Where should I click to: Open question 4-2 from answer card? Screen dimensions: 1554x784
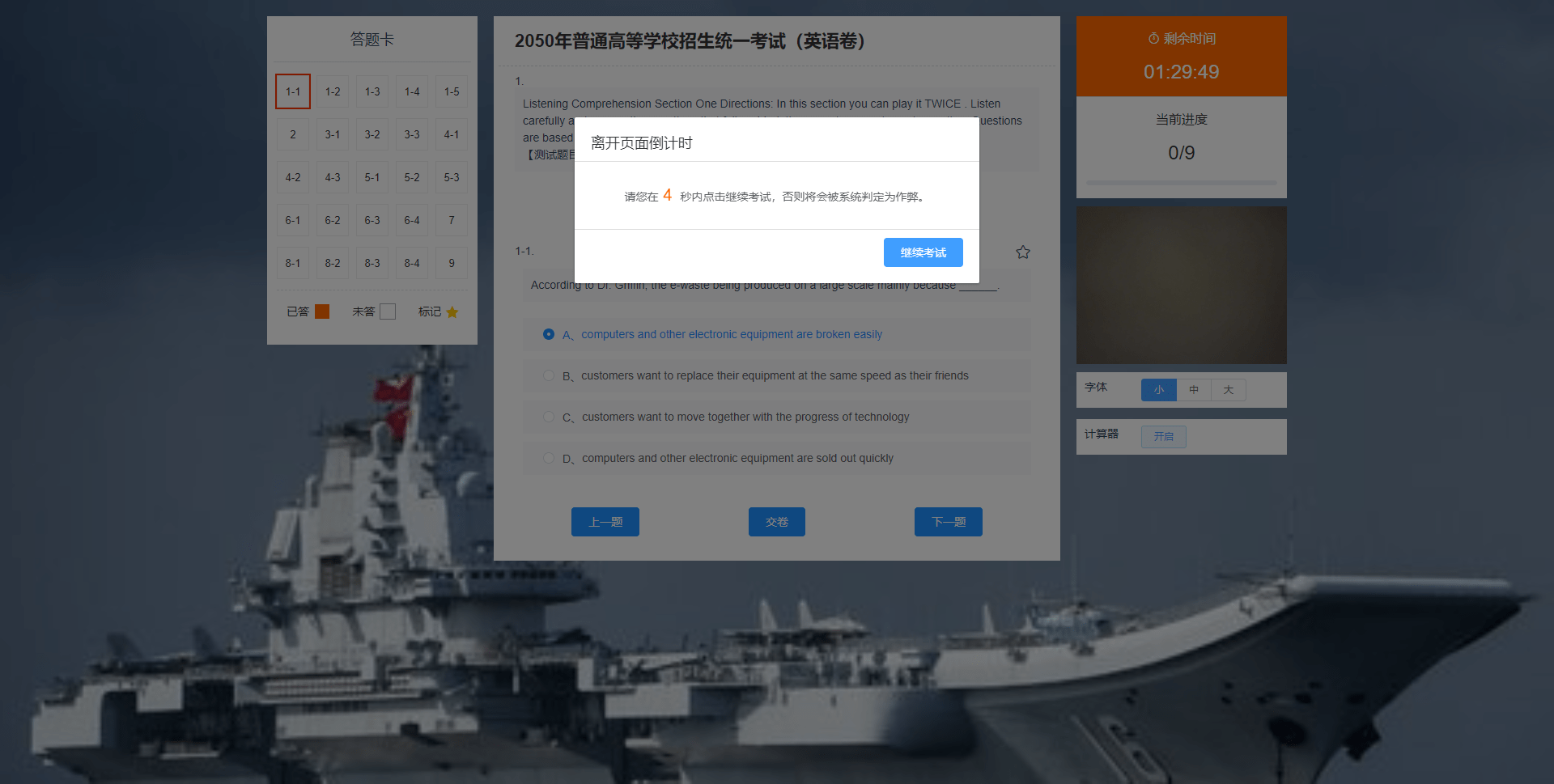293,177
